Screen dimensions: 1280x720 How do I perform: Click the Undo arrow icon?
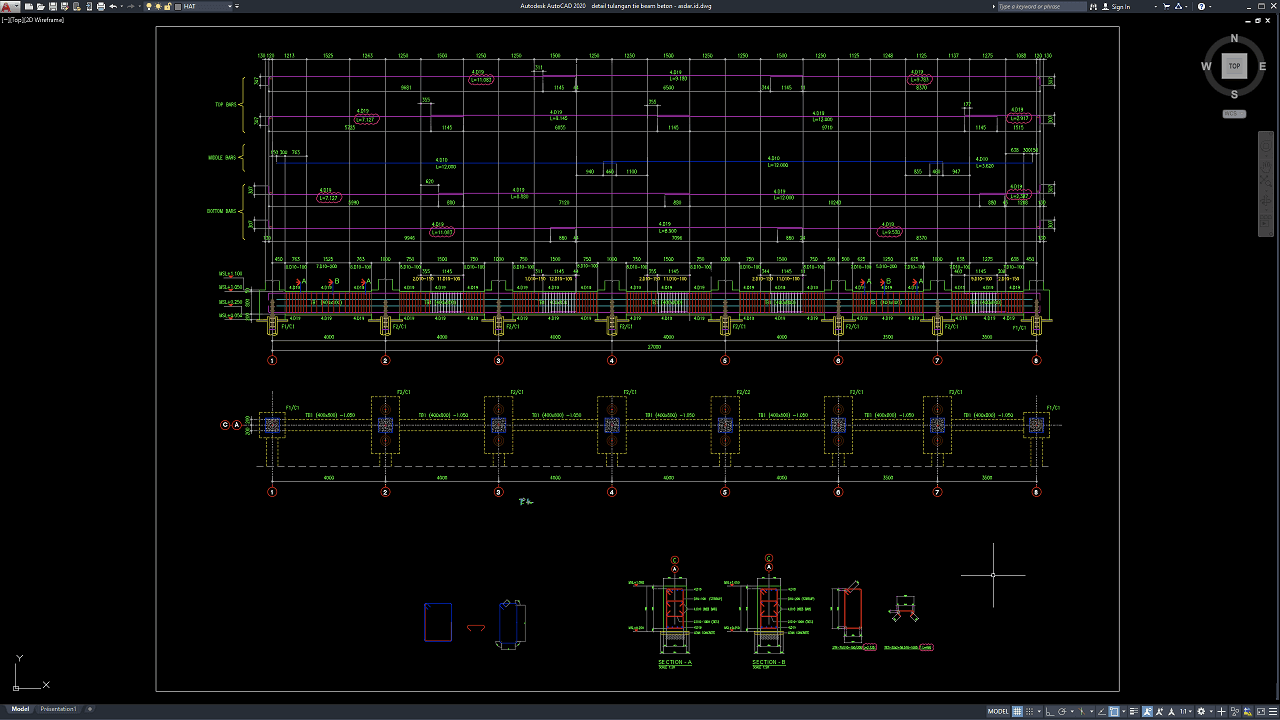113,6
